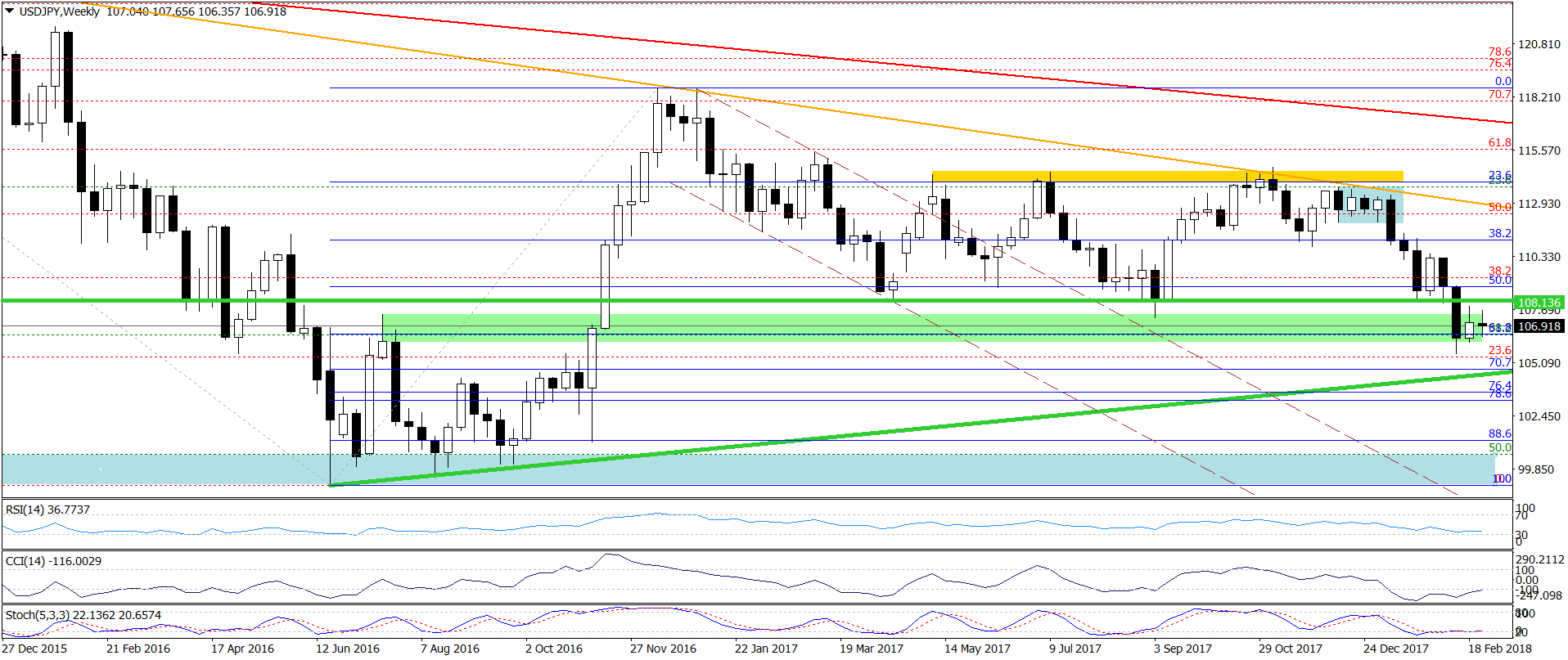Click the blue 38.2 Fibonacci label near 110.330
The width and height of the screenshot is (1568, 660).
click(x=1499, y=234)
